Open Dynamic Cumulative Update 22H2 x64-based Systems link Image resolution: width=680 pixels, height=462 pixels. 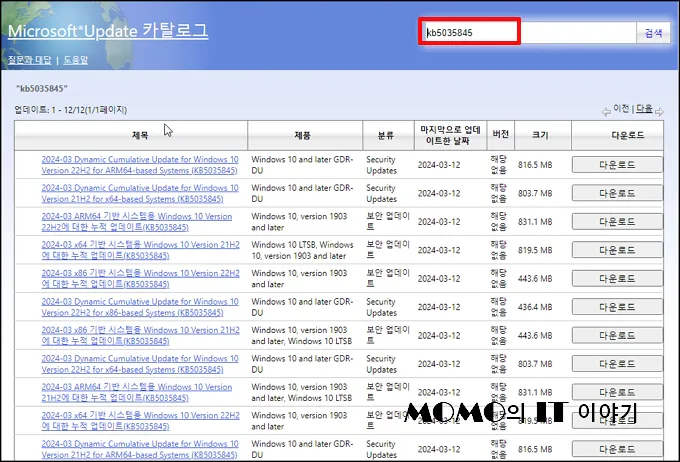[140, 364]
